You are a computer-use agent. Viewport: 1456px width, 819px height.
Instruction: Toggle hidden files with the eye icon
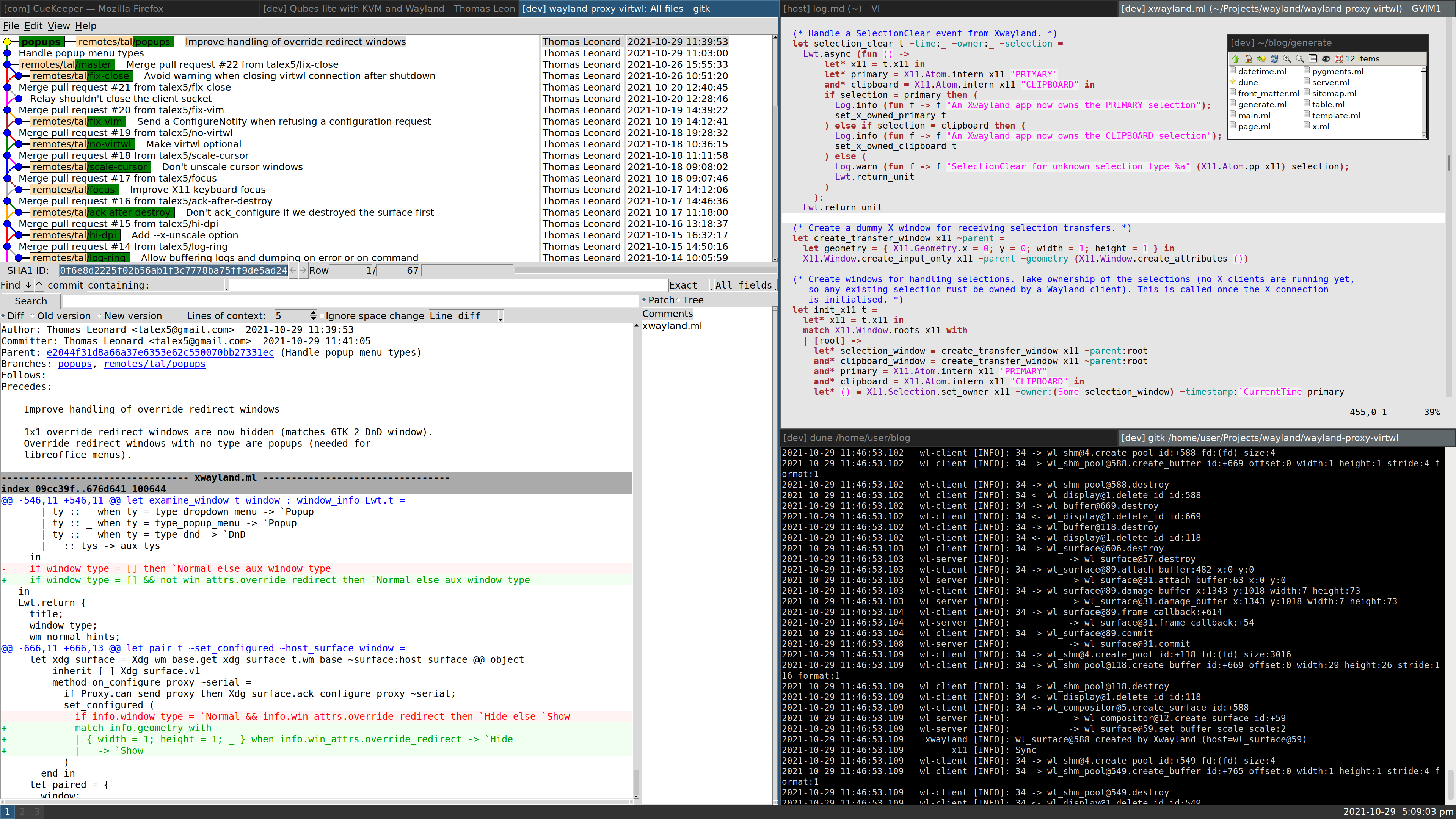[1326, 59]
